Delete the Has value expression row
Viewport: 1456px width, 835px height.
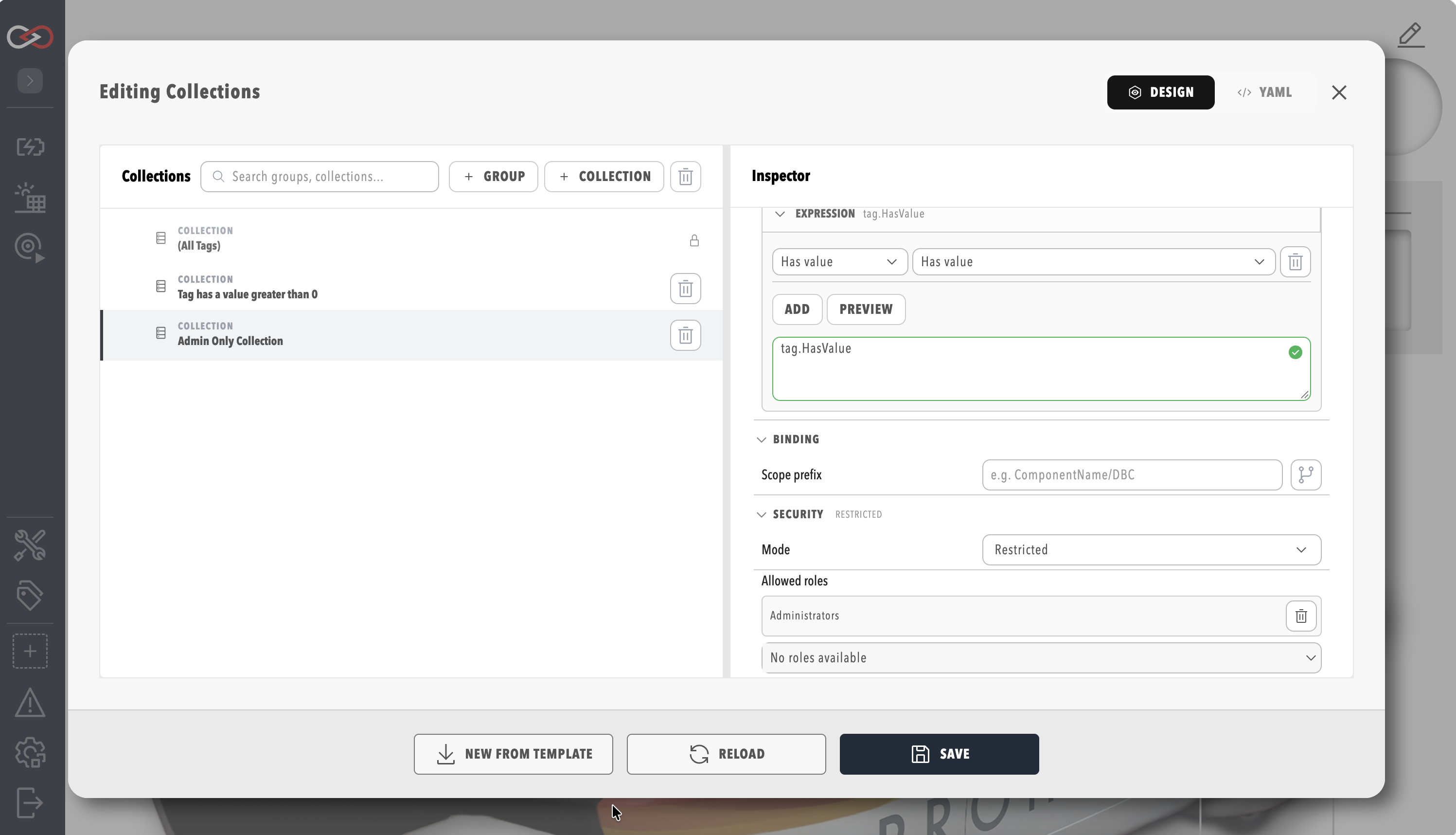1295,262
